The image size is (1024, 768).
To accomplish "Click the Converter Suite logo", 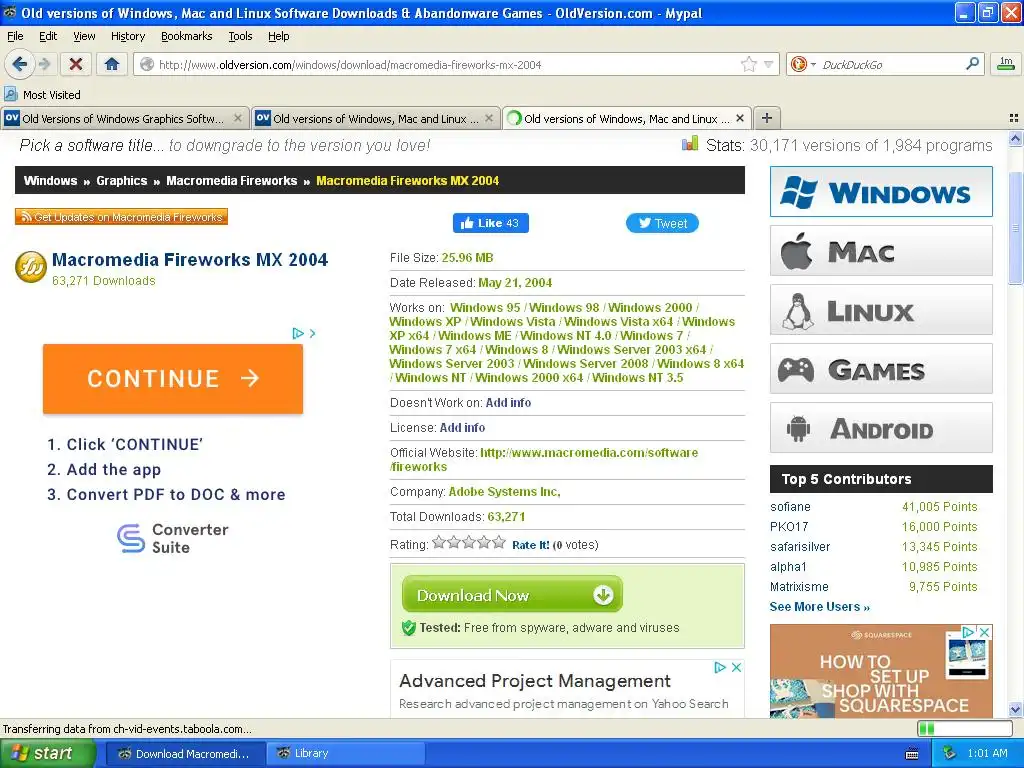I will pos(173,539).
